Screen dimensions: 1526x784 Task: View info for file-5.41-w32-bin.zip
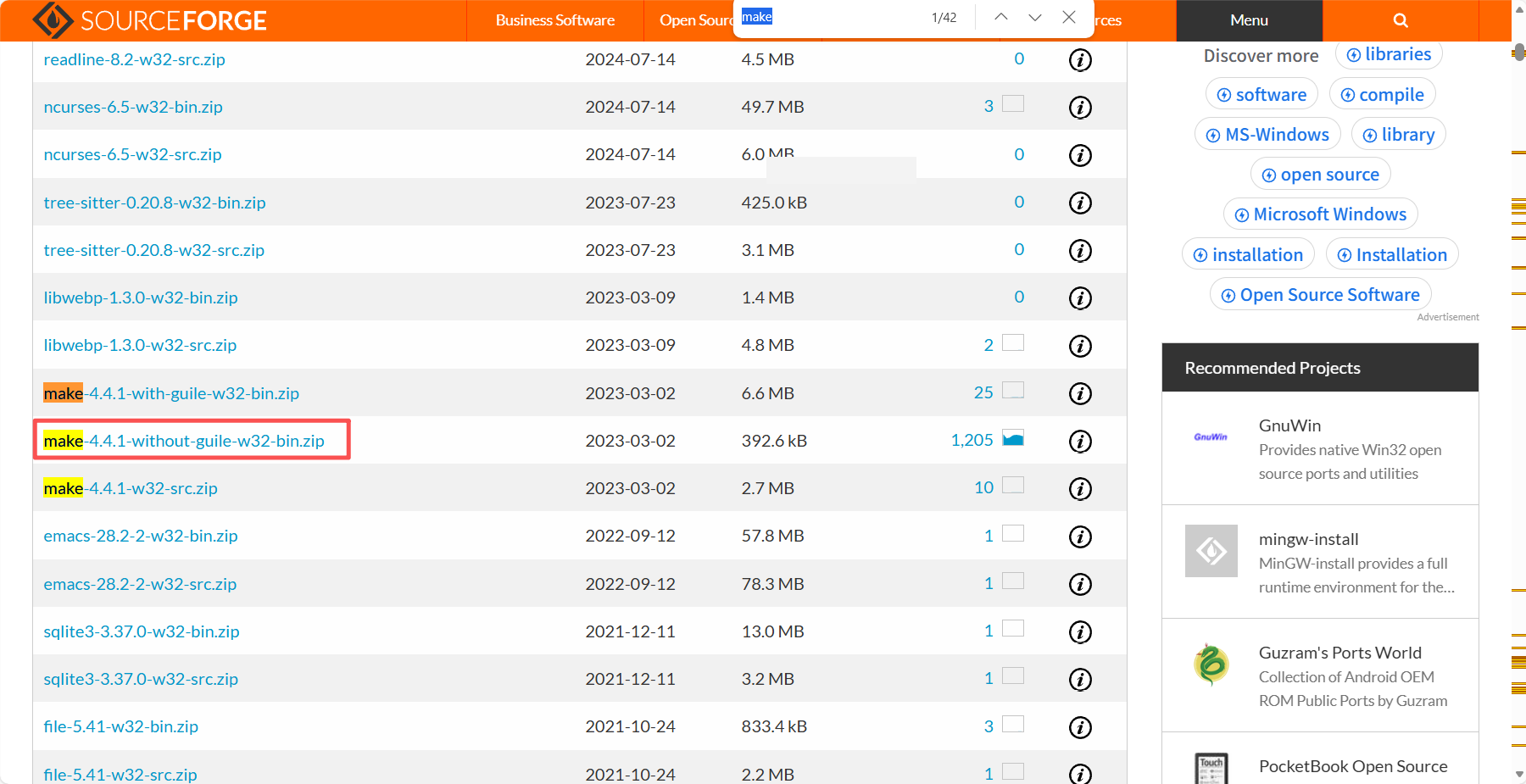[1080, 727]
